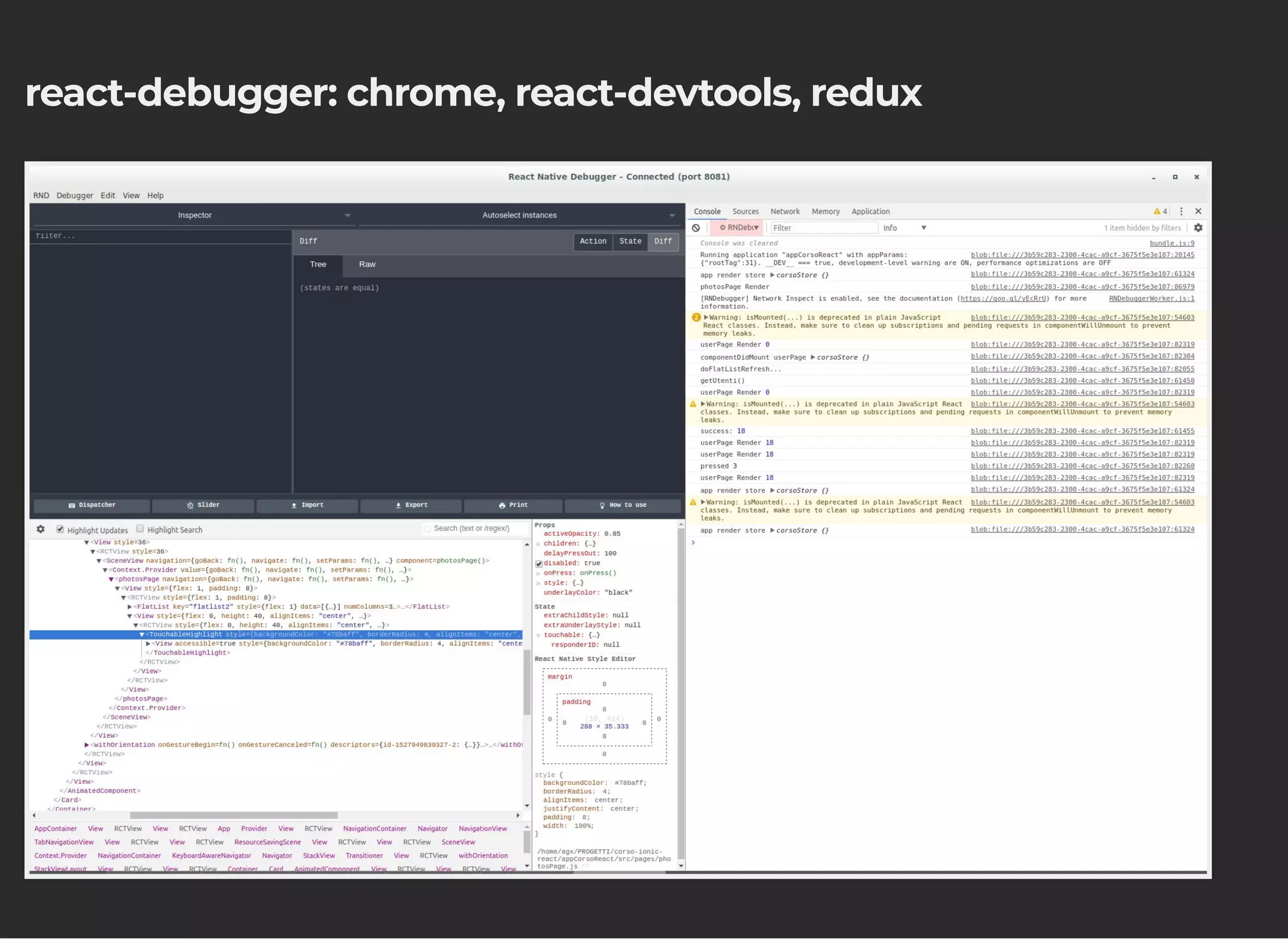Open source link for 'pressed 3' log
This screenshot has height=939, width=1288.
(1082, 466)
